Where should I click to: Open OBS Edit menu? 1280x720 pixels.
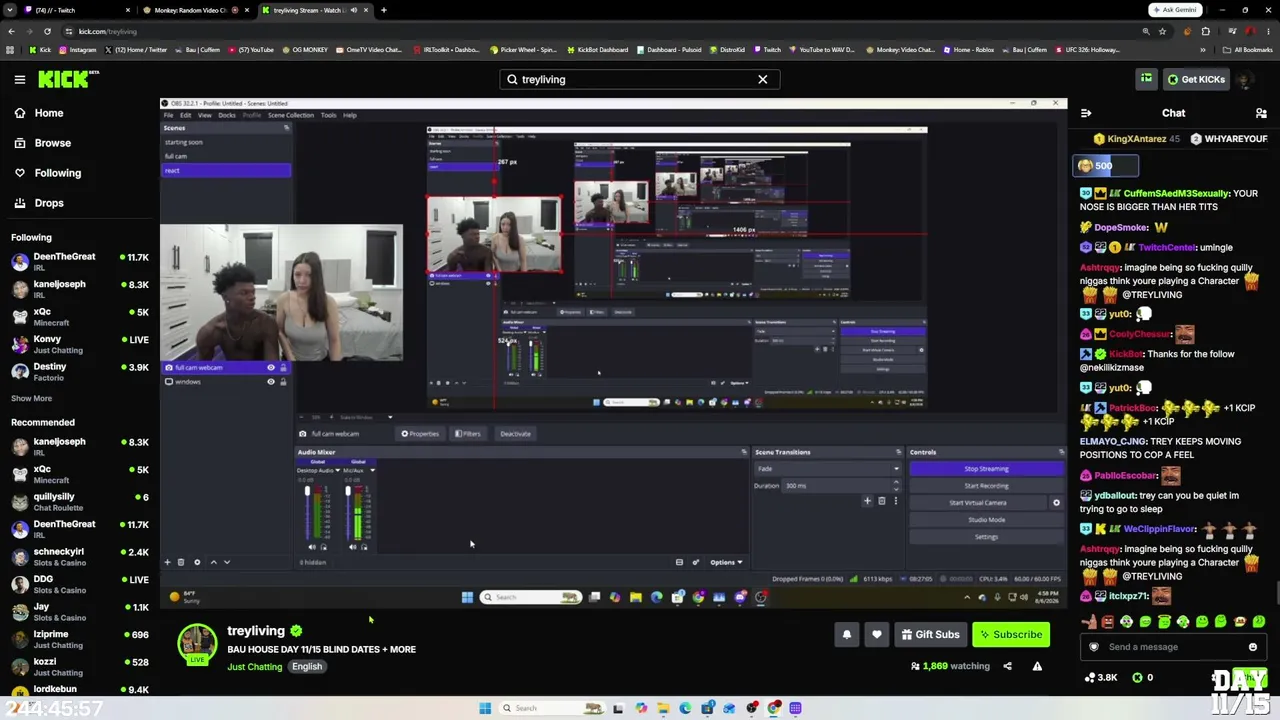point(185,115)
